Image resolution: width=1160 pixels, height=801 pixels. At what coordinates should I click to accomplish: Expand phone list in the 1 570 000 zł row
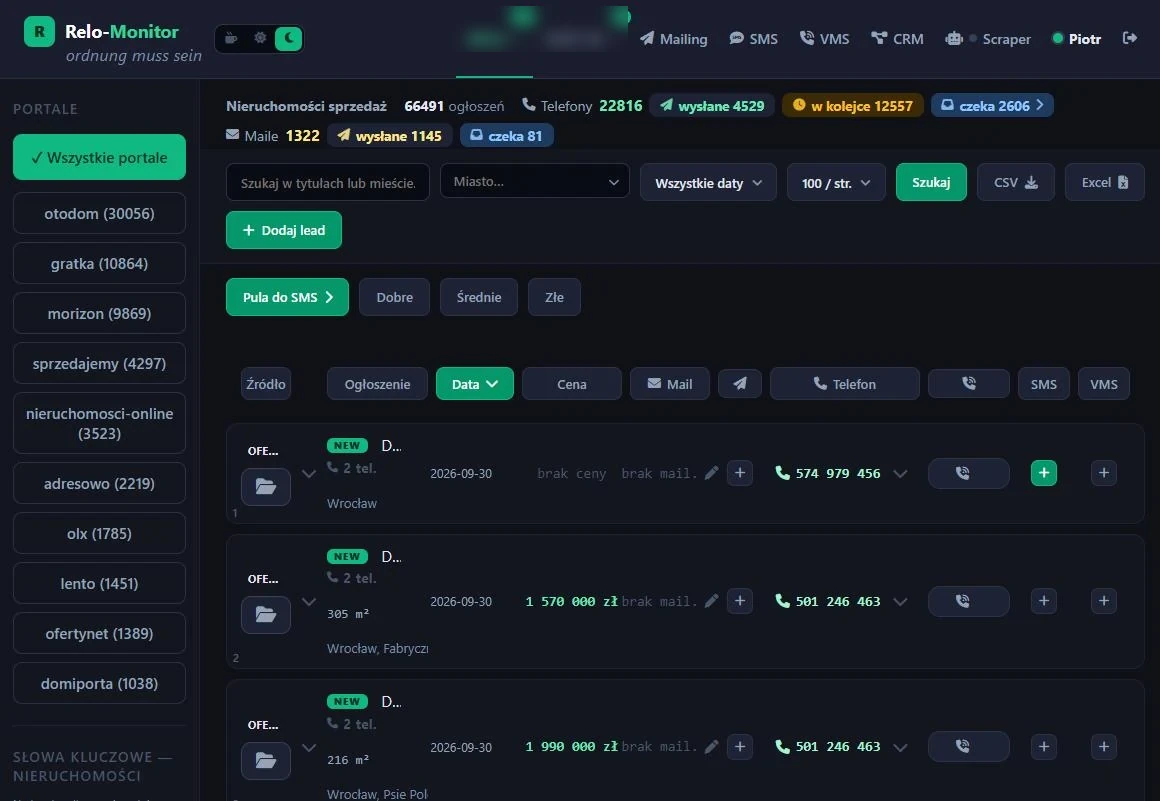click(900, 601)
